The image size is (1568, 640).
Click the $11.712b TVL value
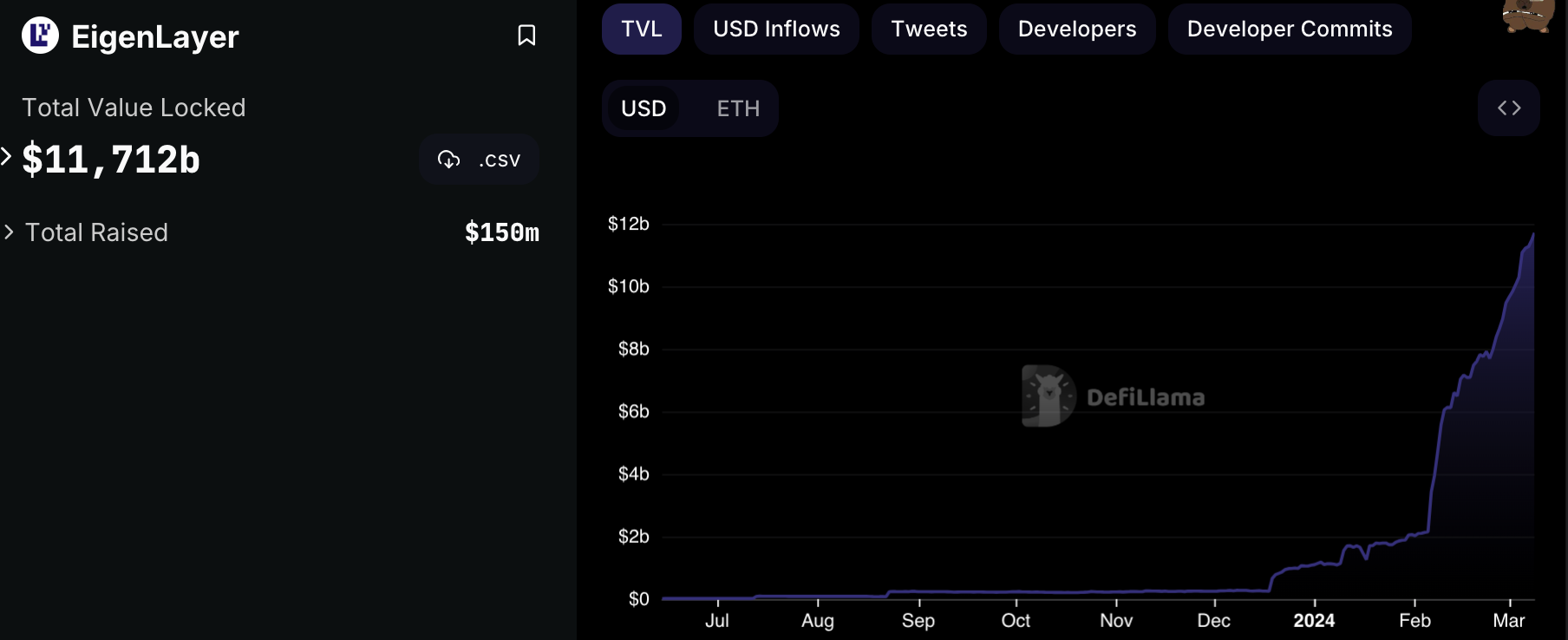pos(111,160)
